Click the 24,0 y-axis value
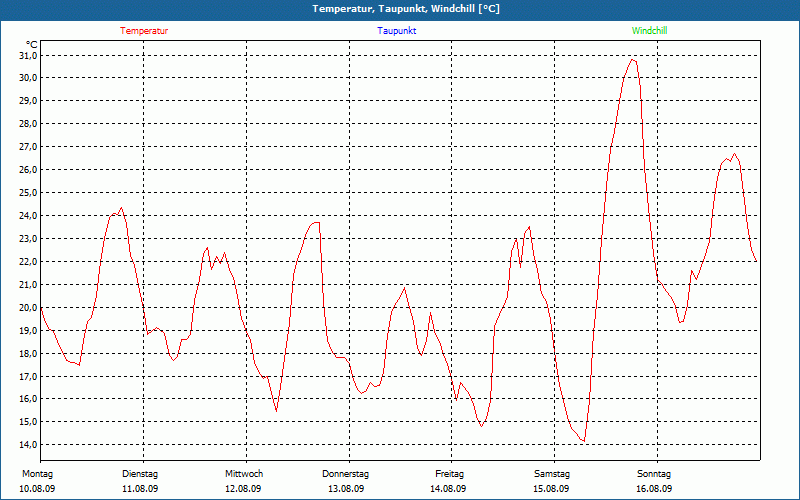This screenshot has height=500, width=800. point(29,215)
